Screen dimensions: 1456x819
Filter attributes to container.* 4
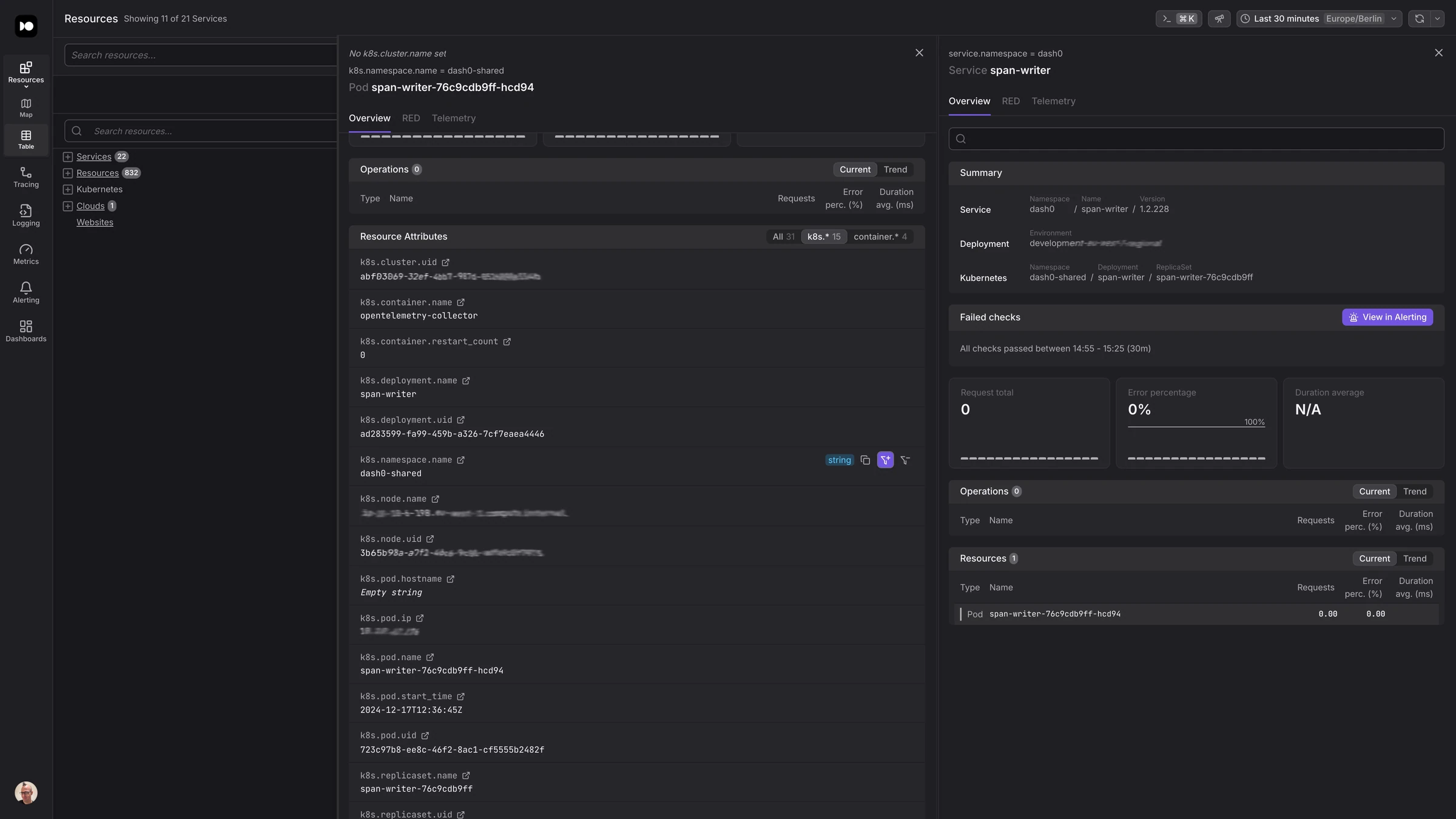click(880, 237)
